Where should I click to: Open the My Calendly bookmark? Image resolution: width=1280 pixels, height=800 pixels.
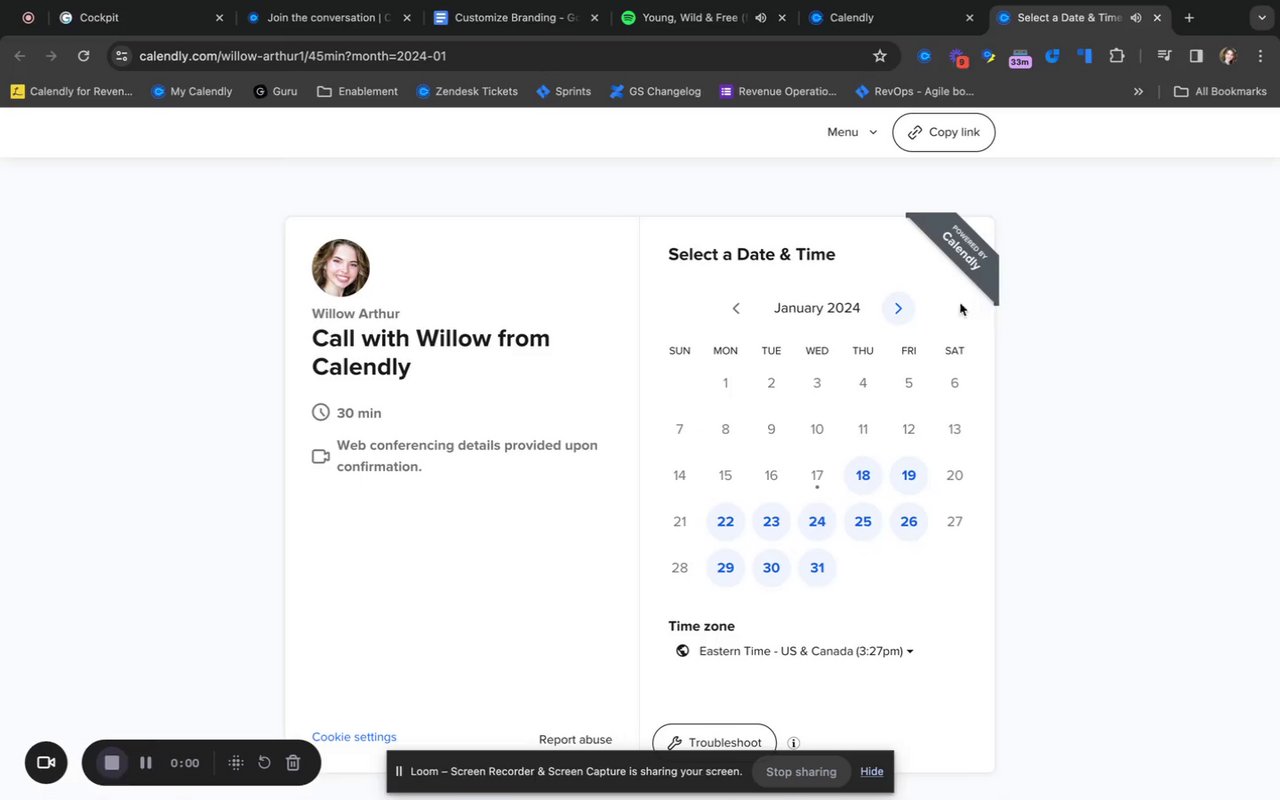[x=192, y=91]
